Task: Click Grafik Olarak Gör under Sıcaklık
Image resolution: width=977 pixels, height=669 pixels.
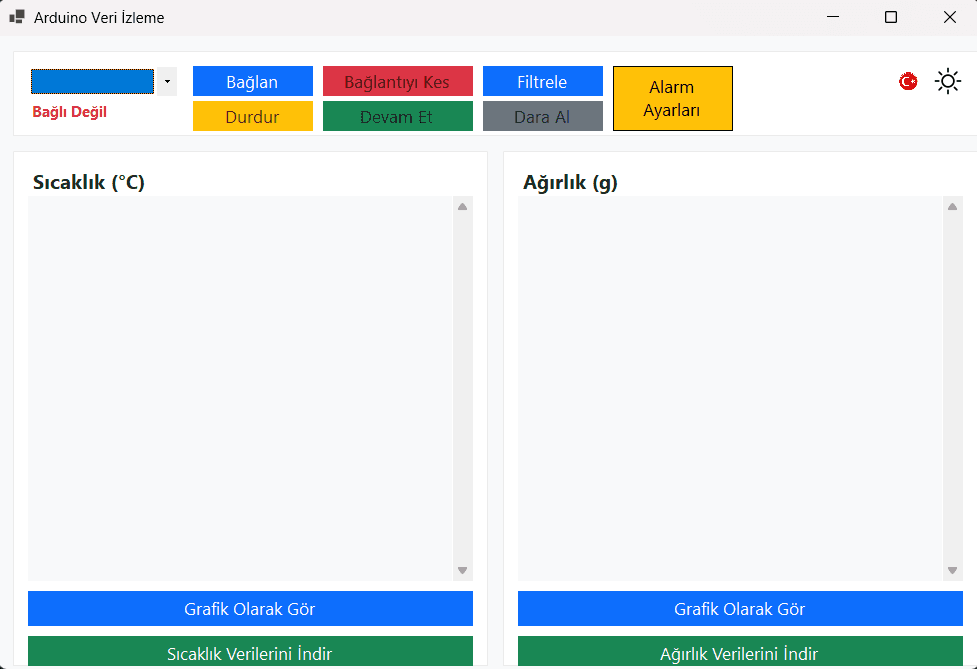Action: pos(250,608)
